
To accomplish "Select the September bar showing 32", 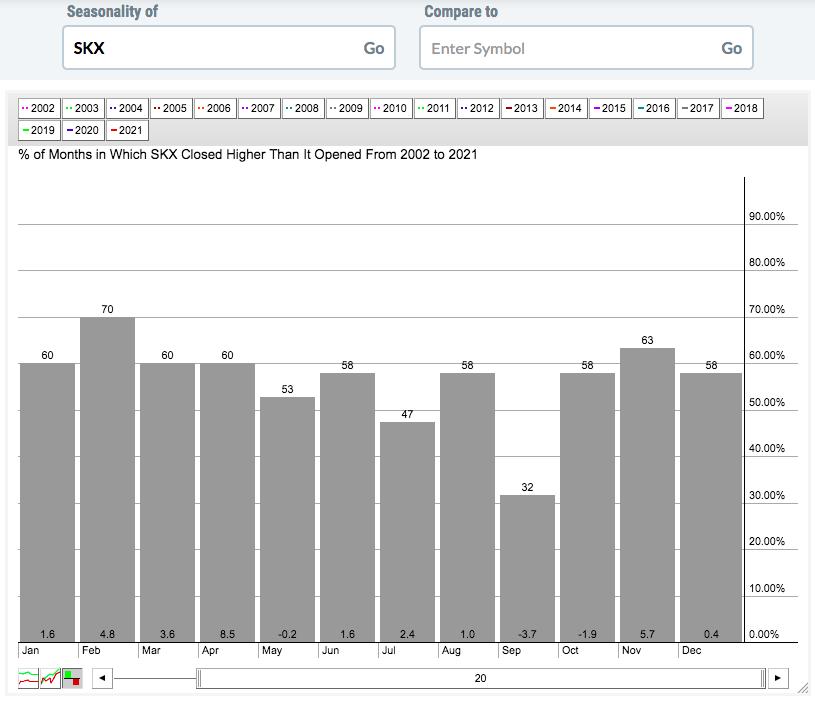I will [x=527, y=568].
